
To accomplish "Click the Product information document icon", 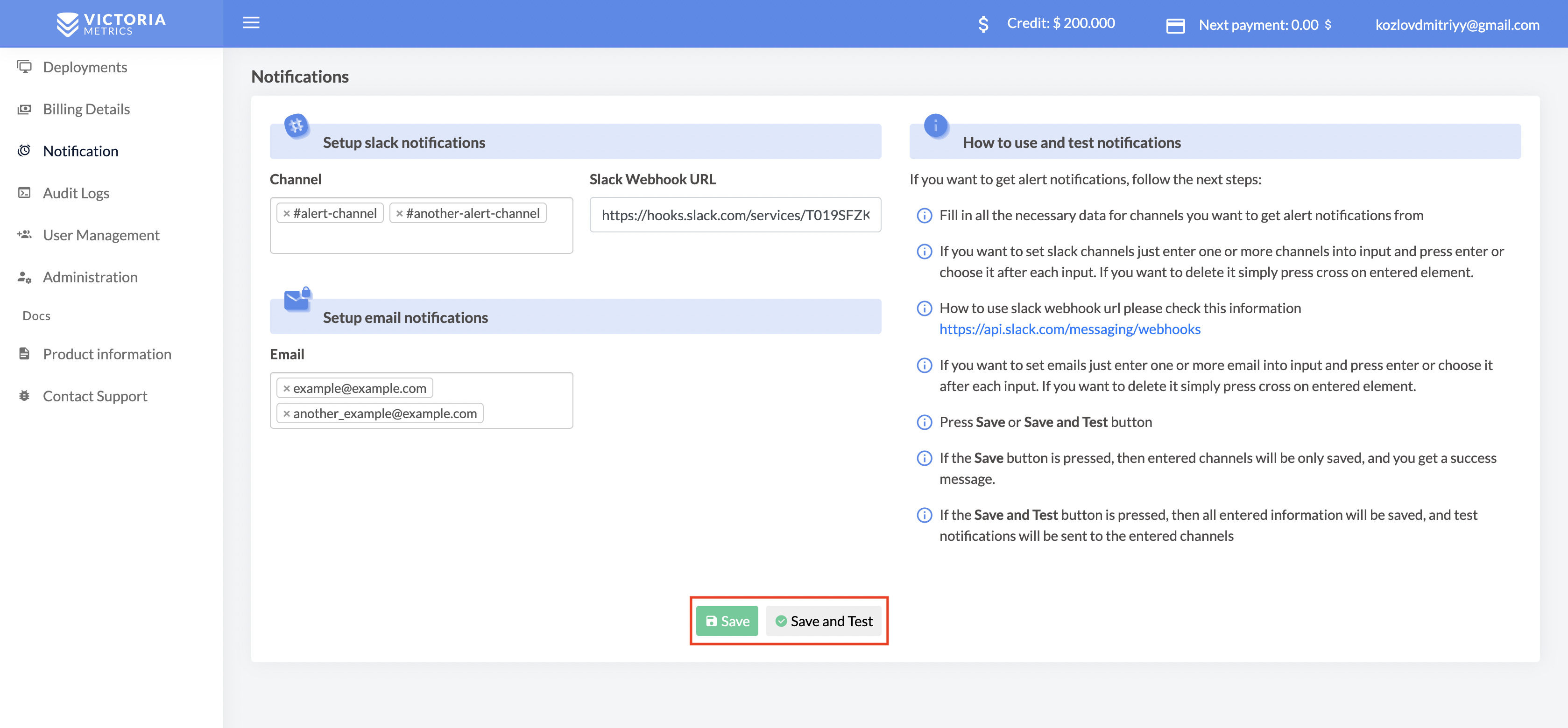I will [24, 353].
